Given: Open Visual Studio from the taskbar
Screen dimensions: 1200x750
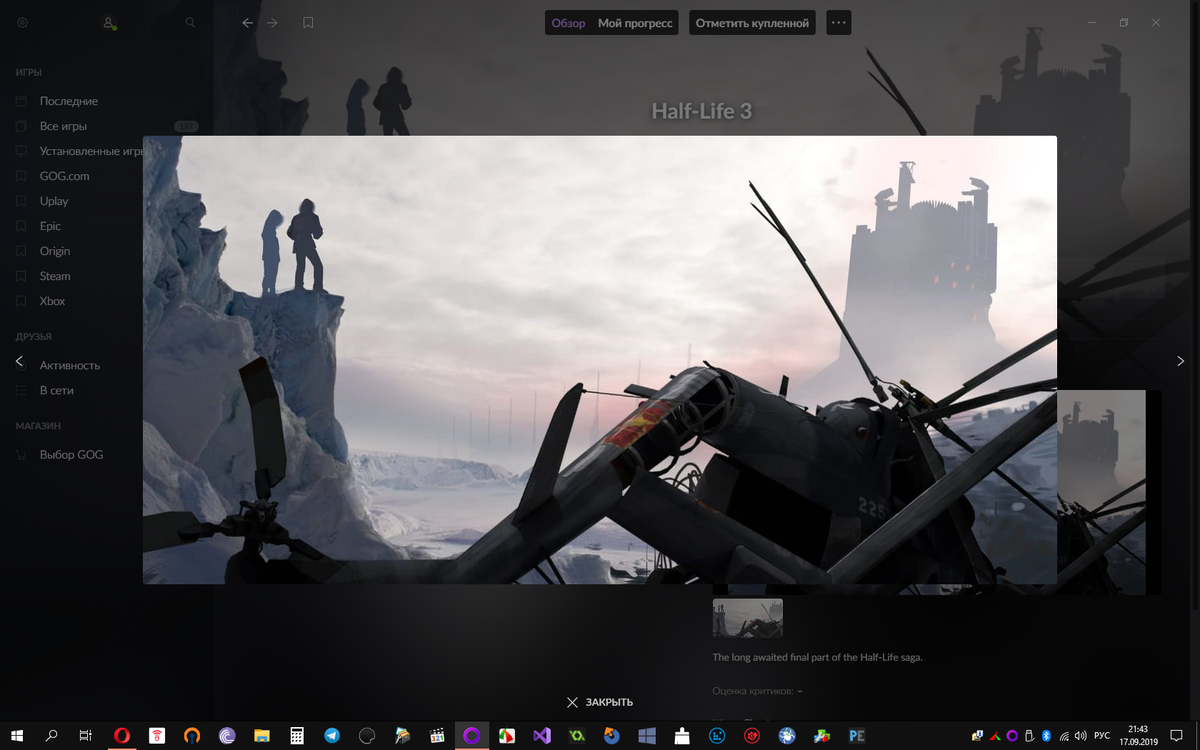Looking at the screenshot, I should point(542,736).
